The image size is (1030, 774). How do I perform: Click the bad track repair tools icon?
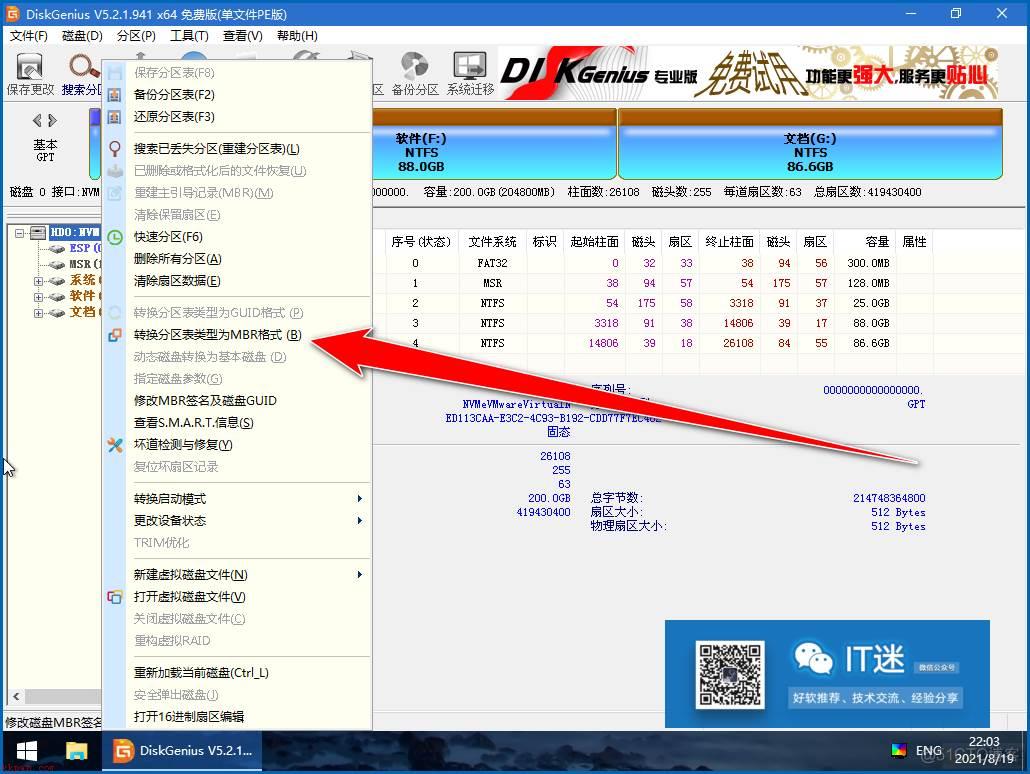pyautogui.click(x=115, y=445)
